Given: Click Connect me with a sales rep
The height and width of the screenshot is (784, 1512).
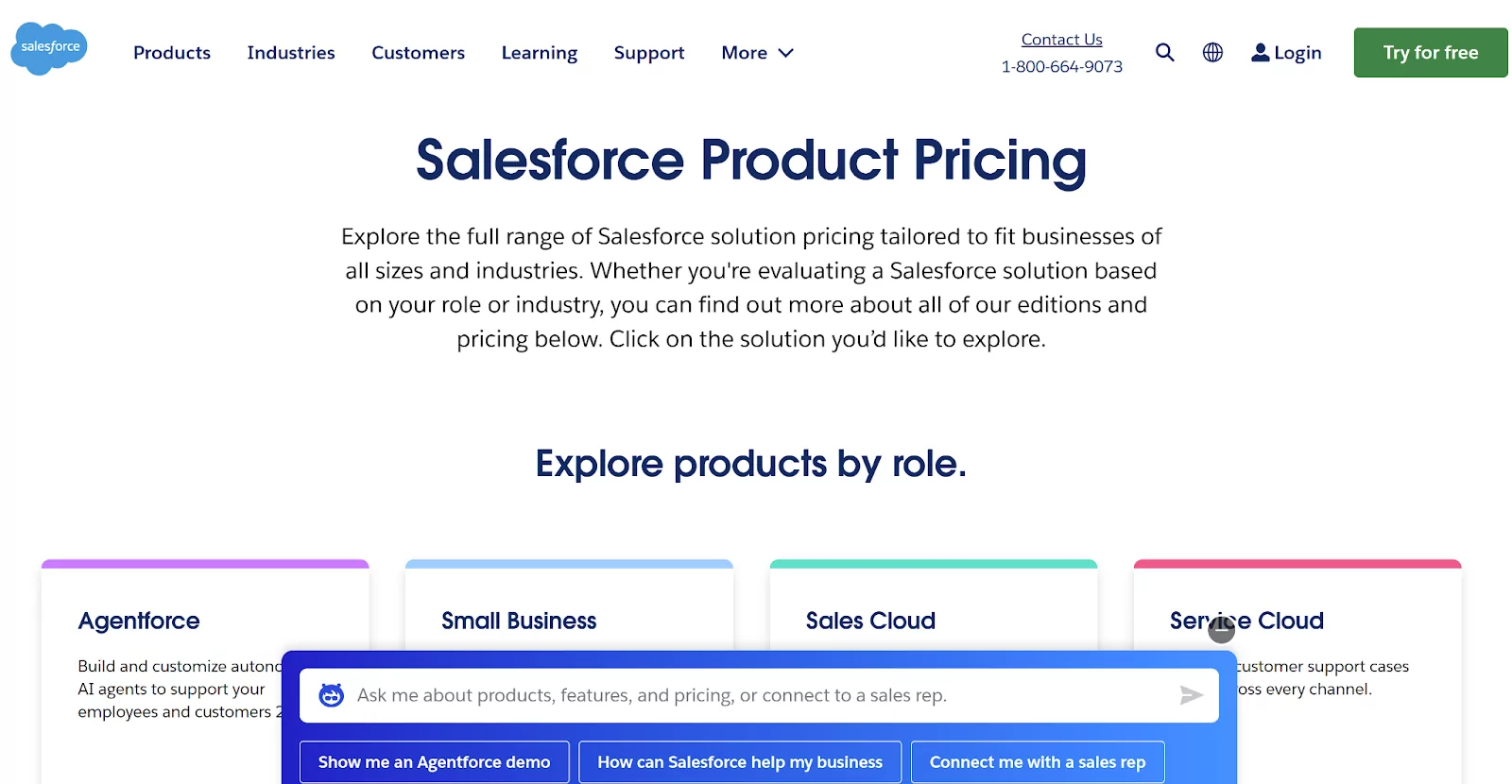Looking at the screenshot, I should click(1037, 762).
